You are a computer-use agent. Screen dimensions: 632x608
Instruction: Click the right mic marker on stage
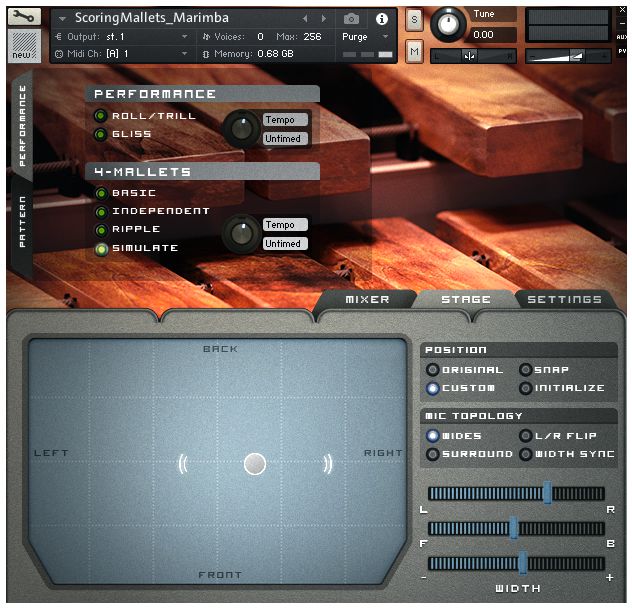click(328, 464)
